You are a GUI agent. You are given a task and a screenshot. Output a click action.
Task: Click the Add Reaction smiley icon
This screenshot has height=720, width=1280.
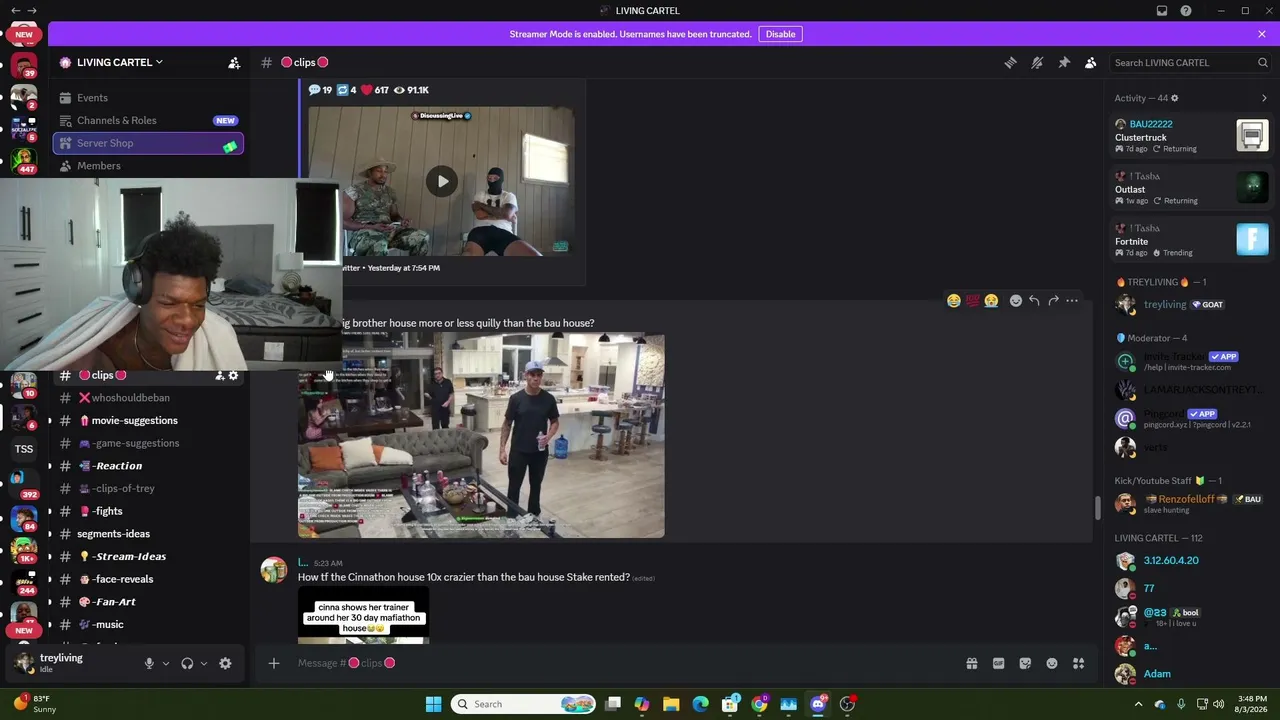(1016, 301)
